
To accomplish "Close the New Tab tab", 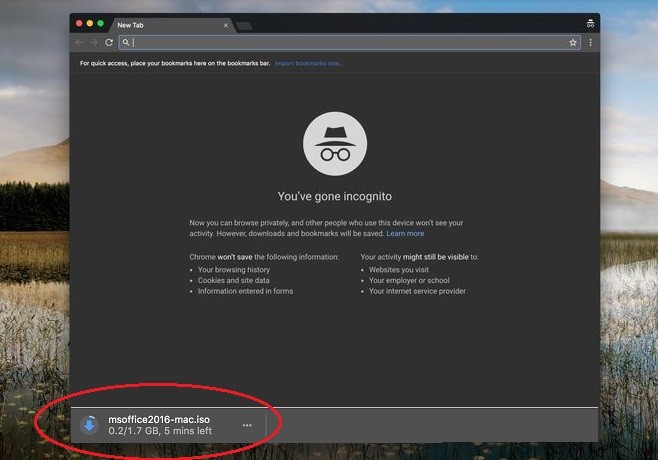I will pyautogui.click(x=225, y=25).
